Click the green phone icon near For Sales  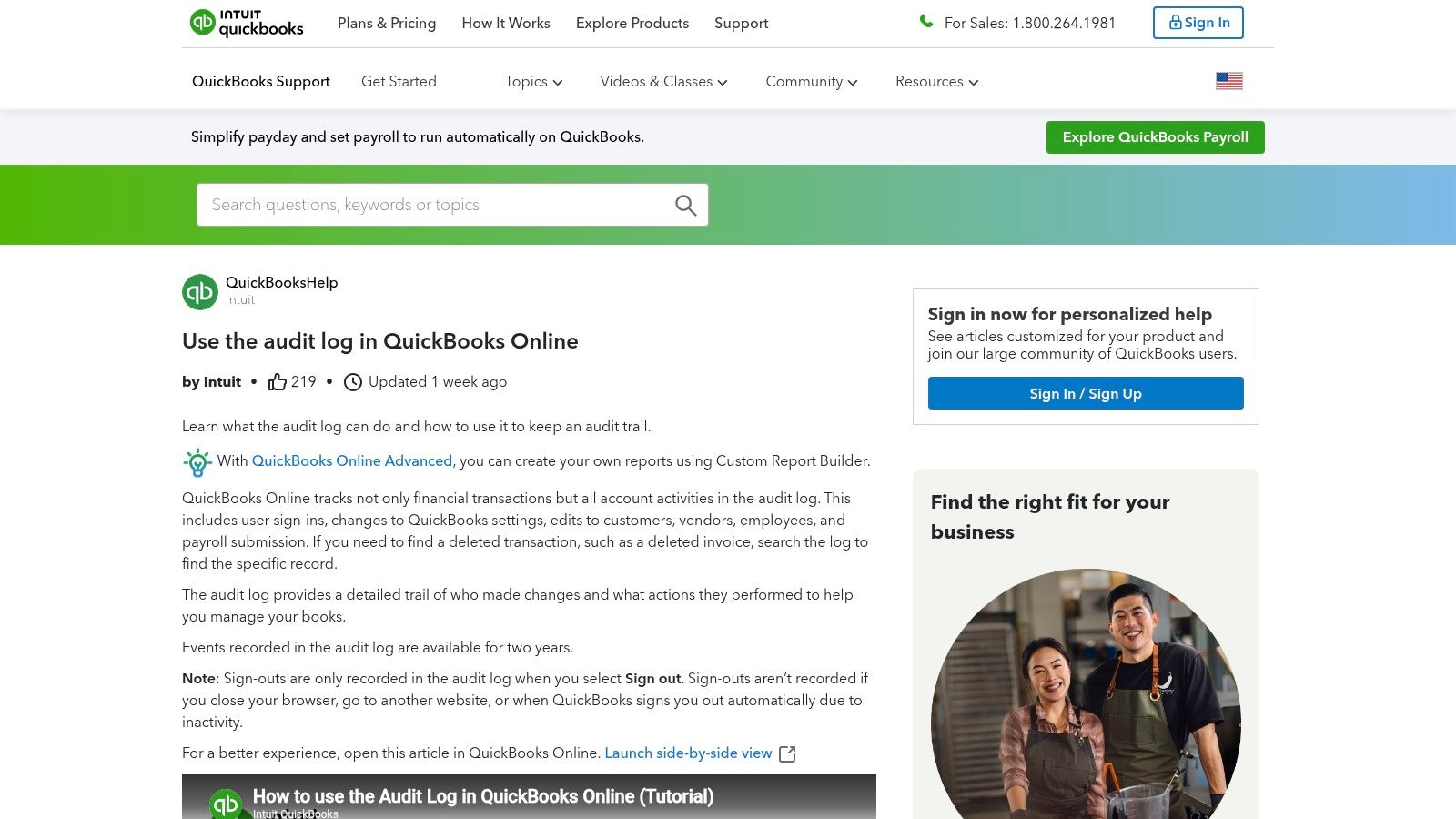pyautogui.click(x=926, y=21)
